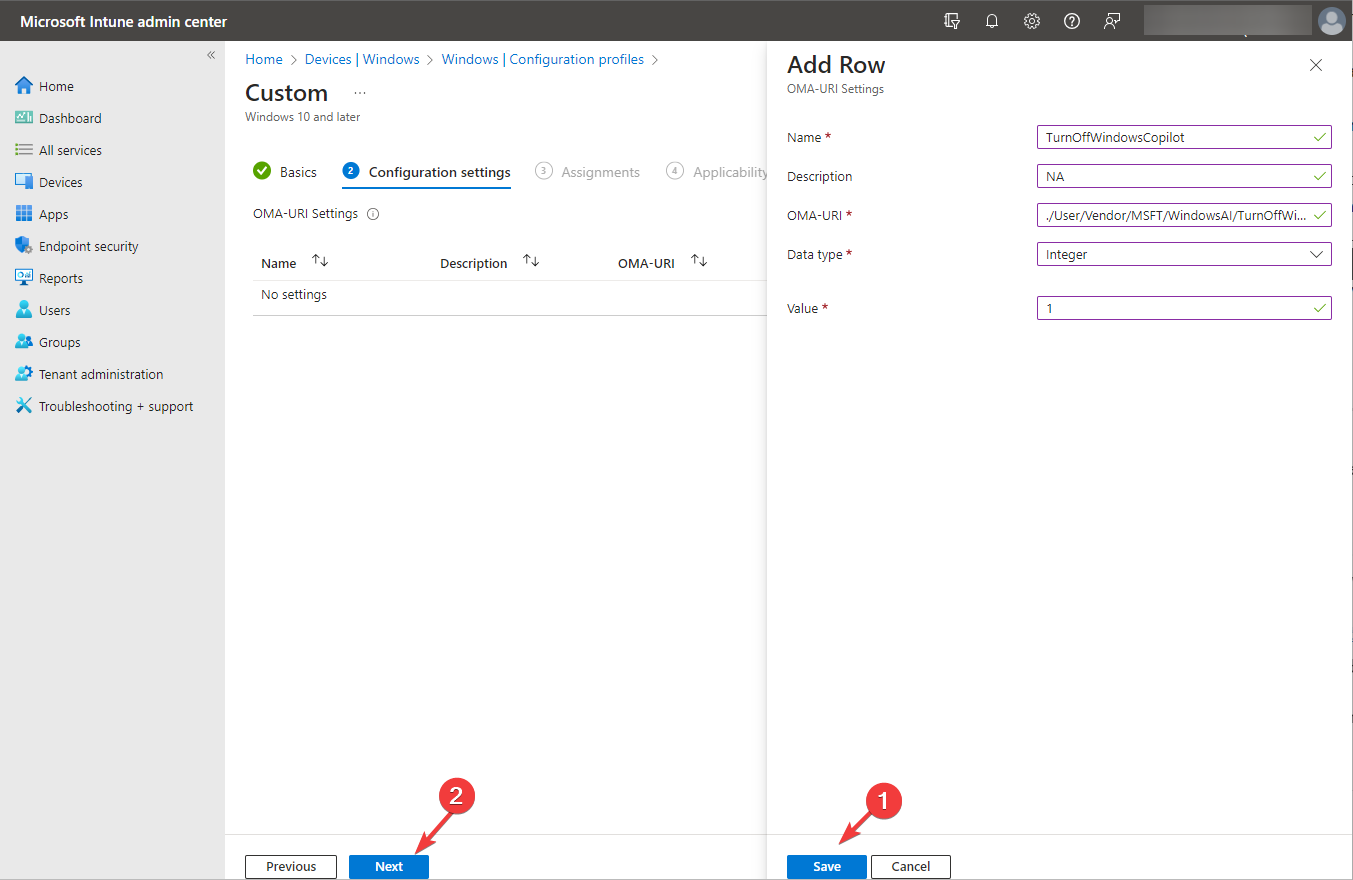Open Tenant administration in sidebar
This screenshot has width=1353, height=880.
[100, 374]
